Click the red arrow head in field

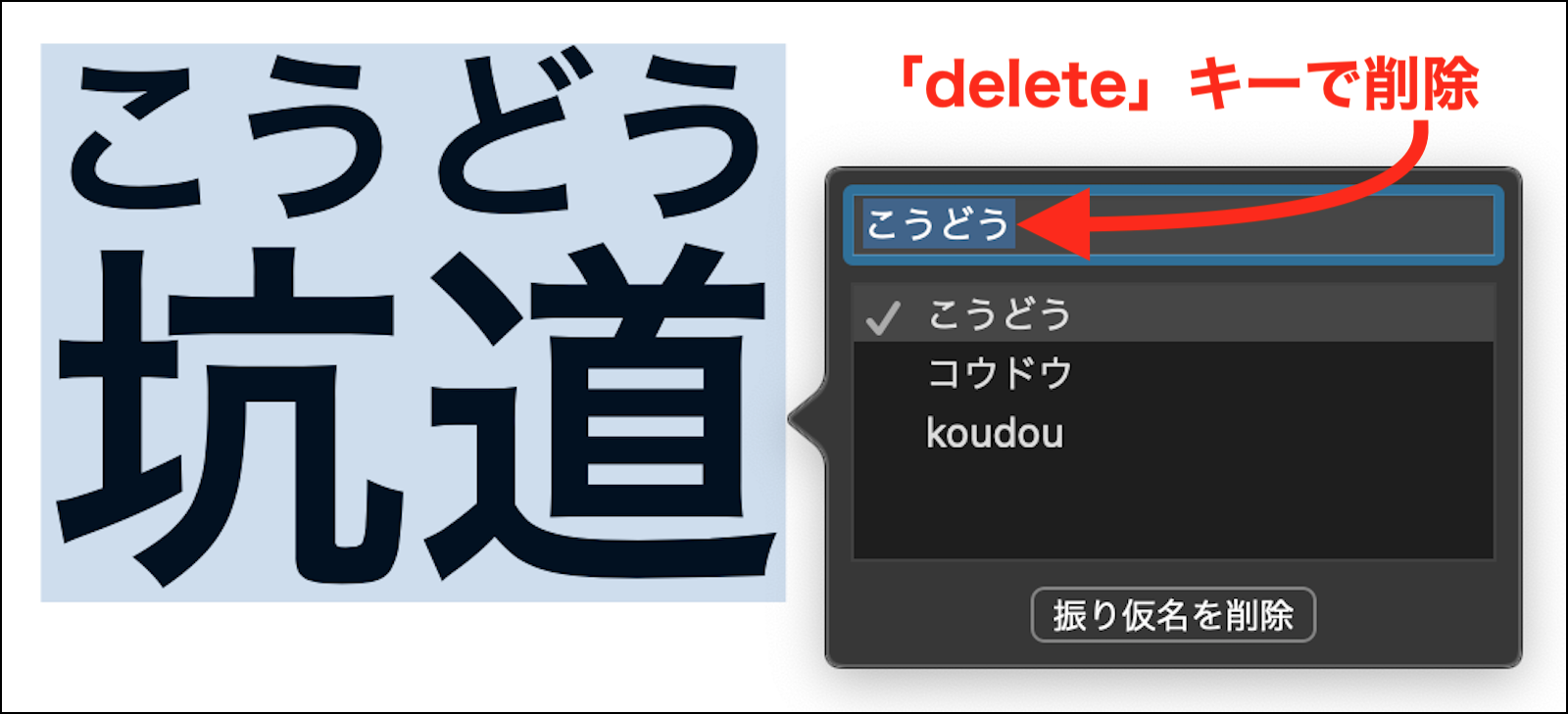[1056, 224]
